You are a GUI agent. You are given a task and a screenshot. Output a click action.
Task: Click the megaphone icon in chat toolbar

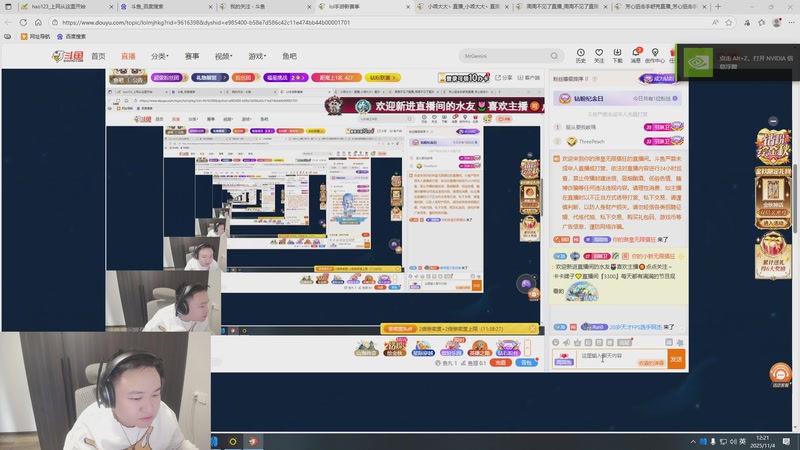tap(566, 342)
